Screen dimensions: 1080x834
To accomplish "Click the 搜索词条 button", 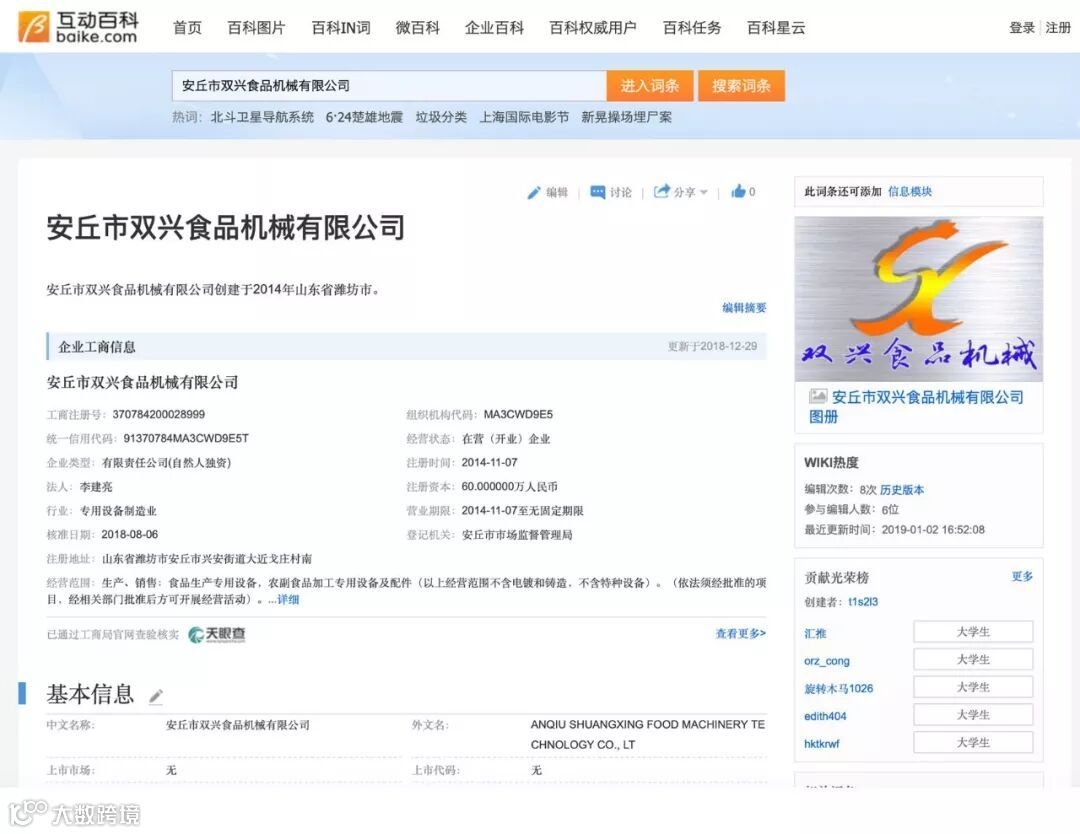I will pyautogui.click(x=741, y=86).
